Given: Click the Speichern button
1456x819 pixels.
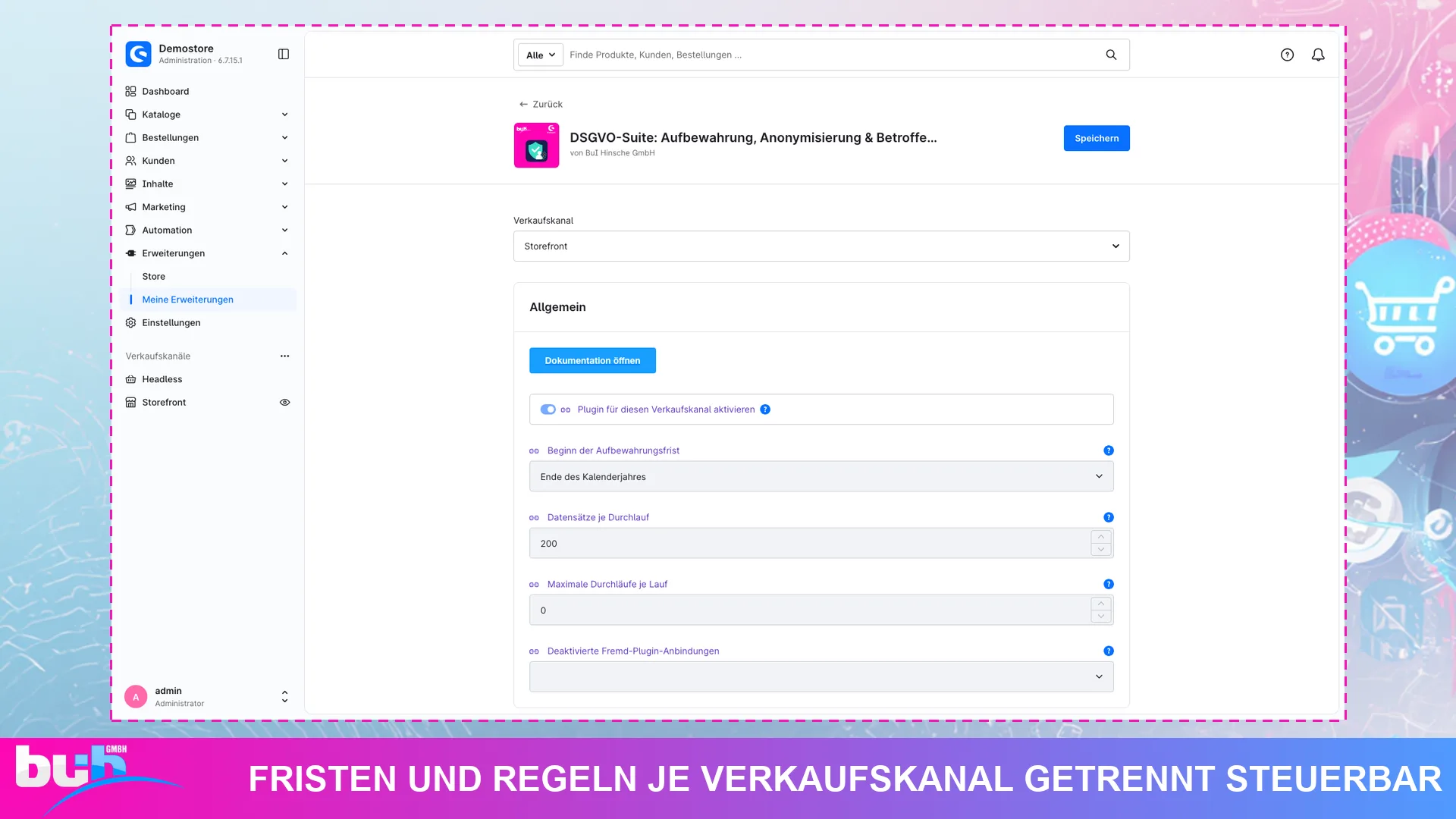Looking at the screenshot, I should click(x=1097, y=138).
